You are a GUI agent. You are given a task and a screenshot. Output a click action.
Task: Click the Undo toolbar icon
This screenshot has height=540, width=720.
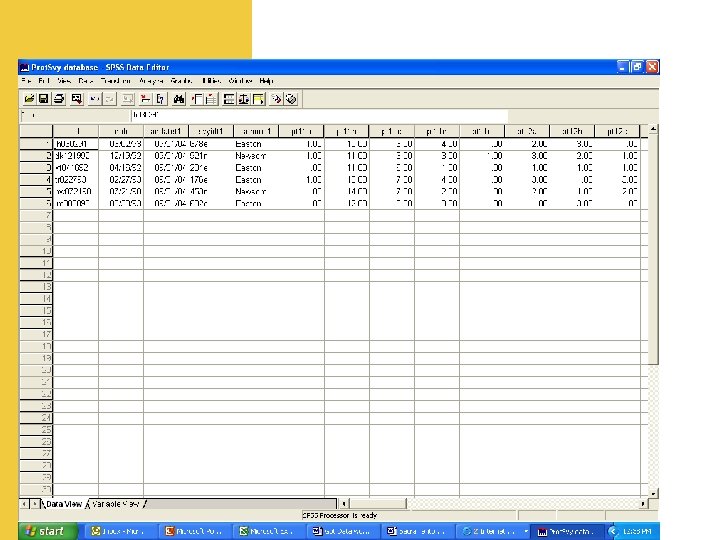[95, 99]
